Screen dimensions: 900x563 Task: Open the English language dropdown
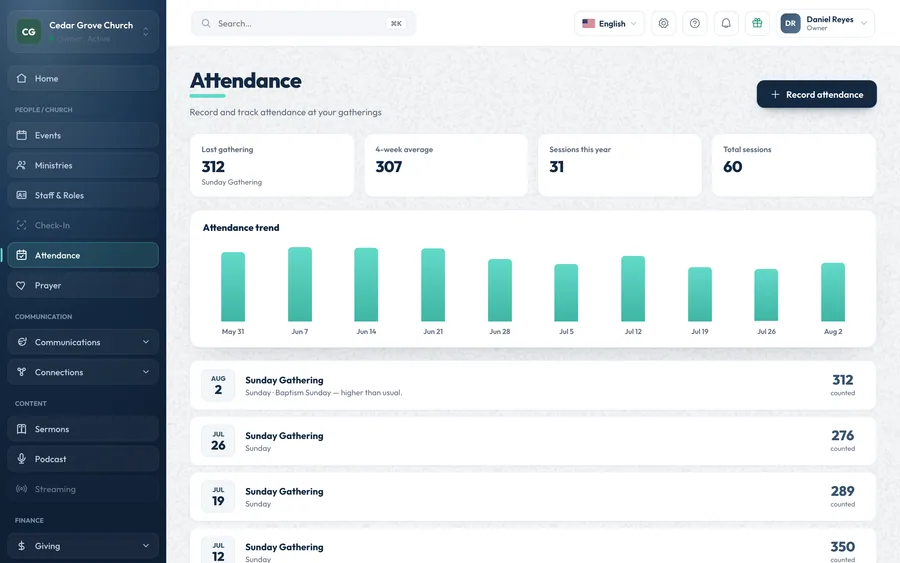point(609,24)
